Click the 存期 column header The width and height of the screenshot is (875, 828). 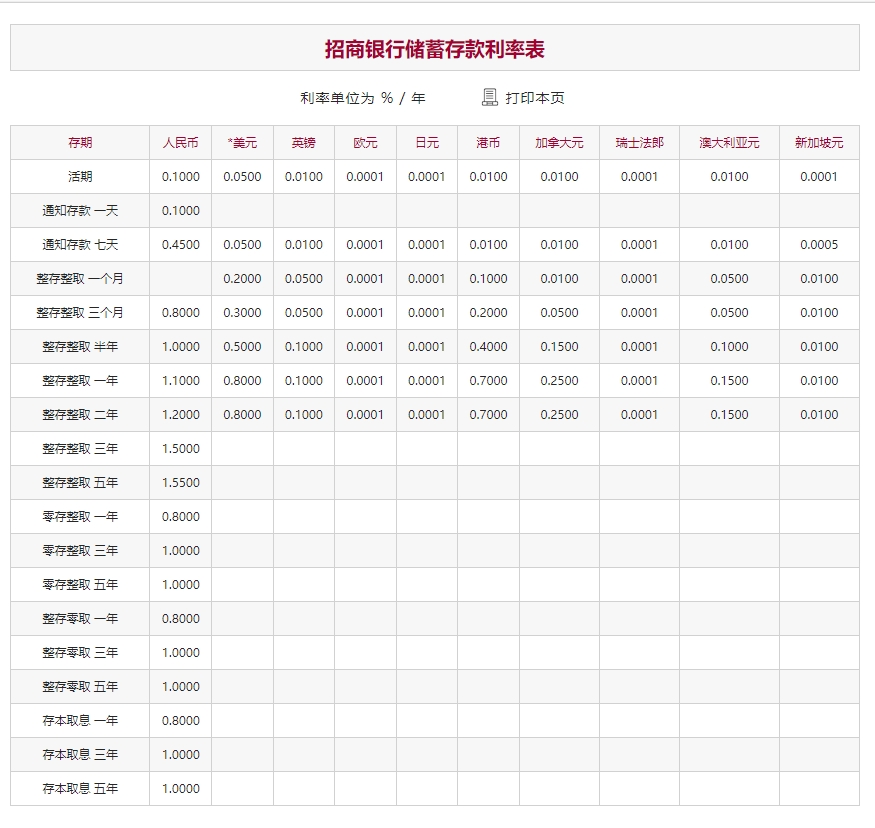[x=80, y=143]
